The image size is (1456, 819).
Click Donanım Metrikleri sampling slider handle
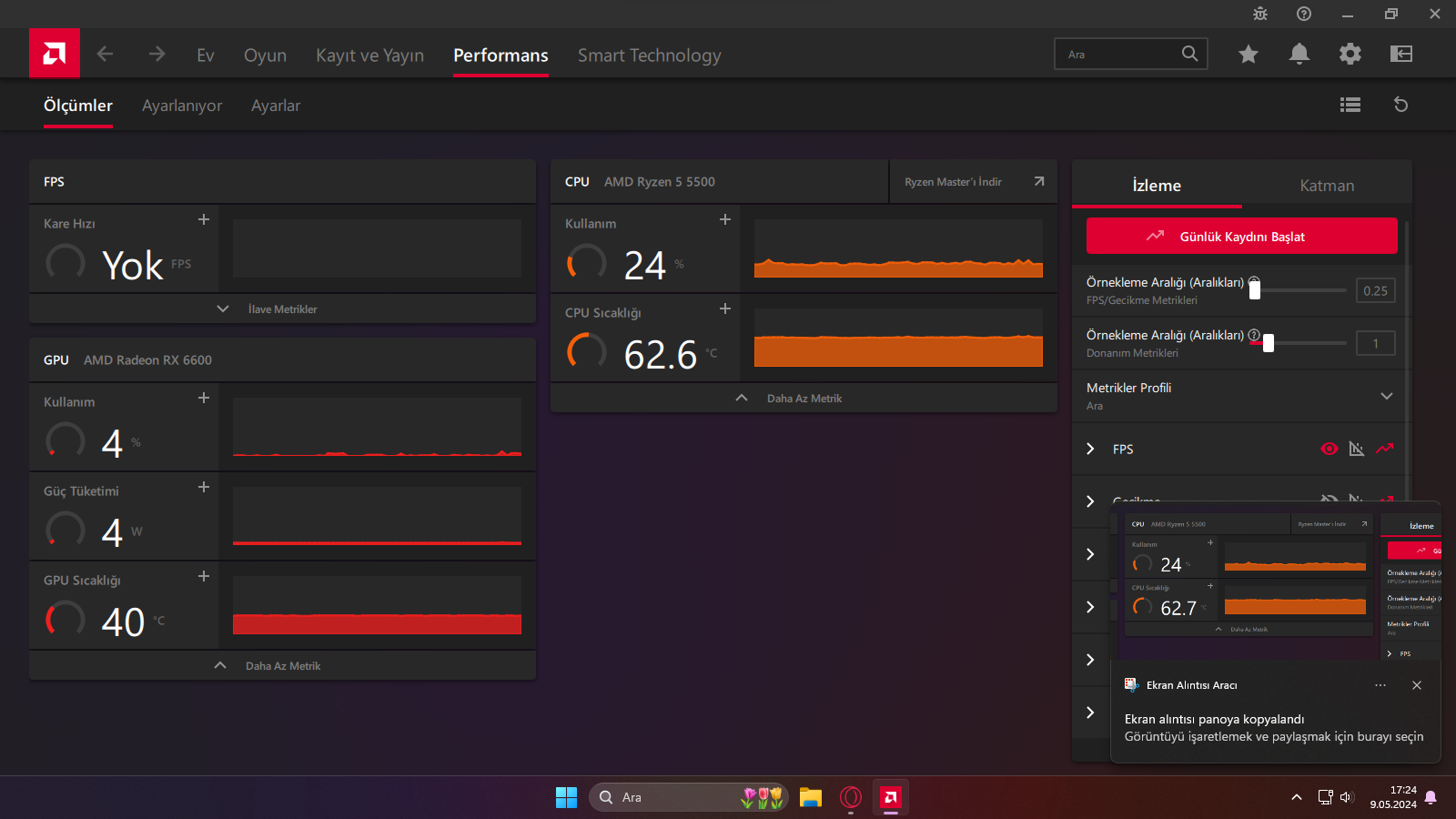coord(1269,343)
